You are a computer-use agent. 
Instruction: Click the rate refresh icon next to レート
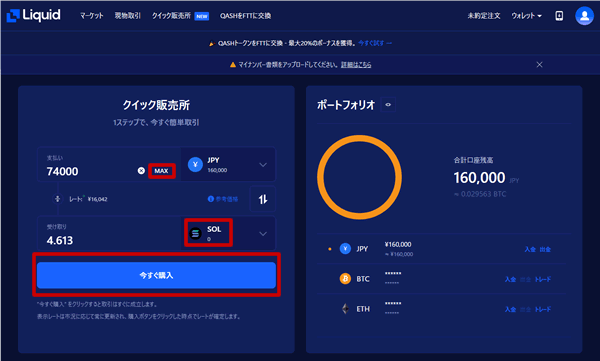tap(57, 199)
